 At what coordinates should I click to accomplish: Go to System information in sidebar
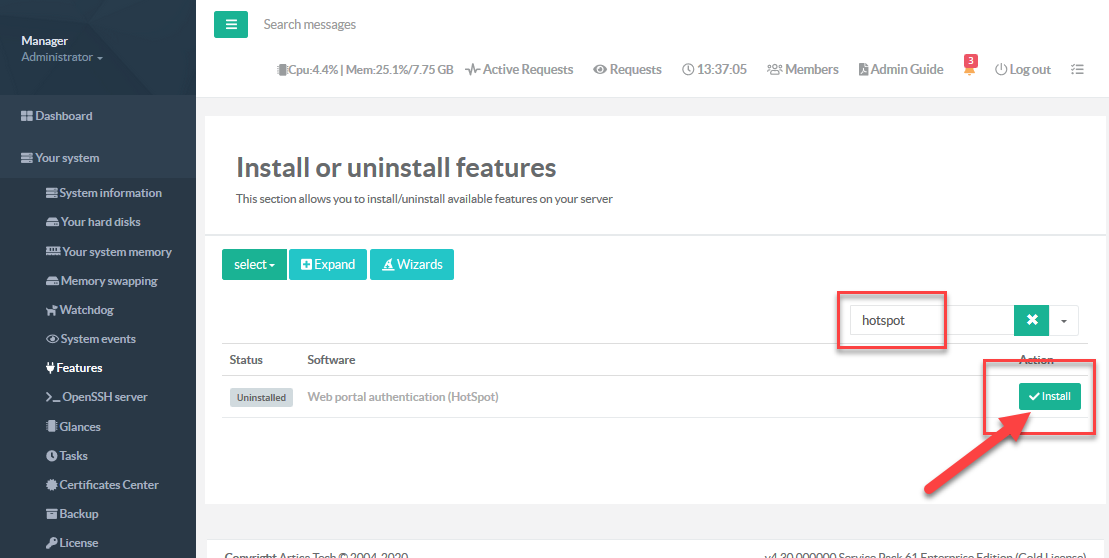tap(110, 193)
